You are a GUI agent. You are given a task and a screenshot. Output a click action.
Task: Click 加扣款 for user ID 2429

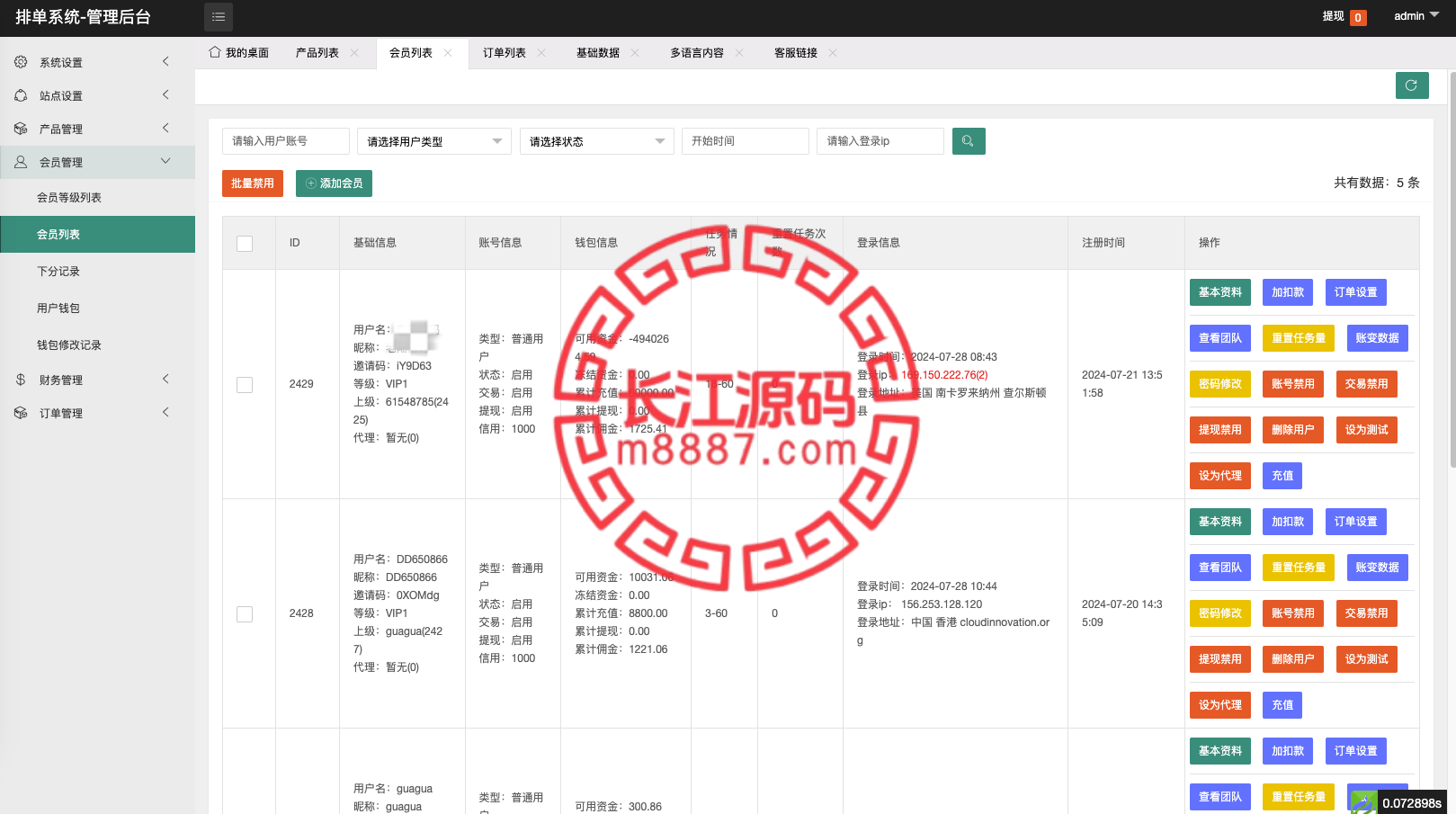pos(1288,292)
